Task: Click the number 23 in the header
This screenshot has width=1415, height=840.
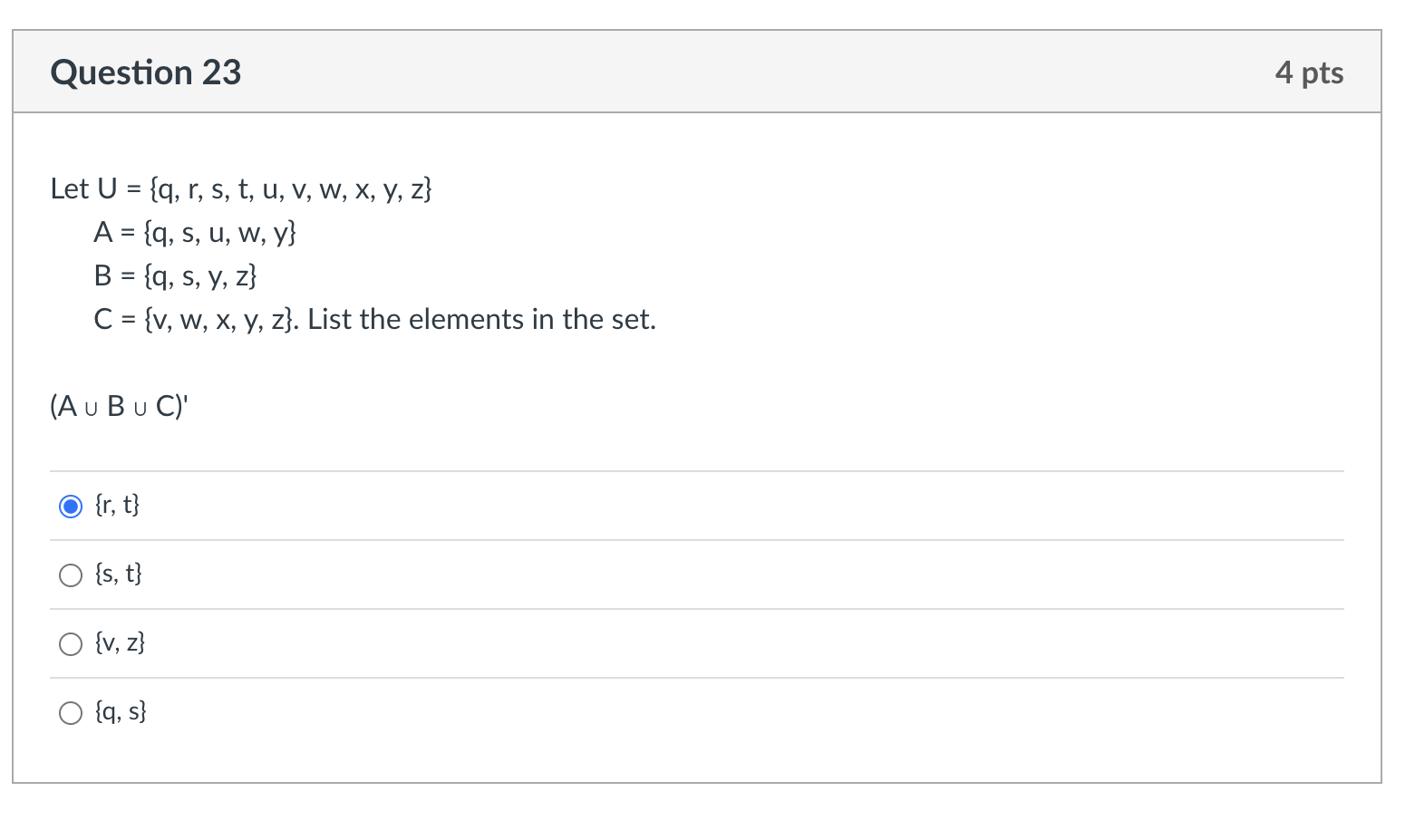Action: [221, 72]
